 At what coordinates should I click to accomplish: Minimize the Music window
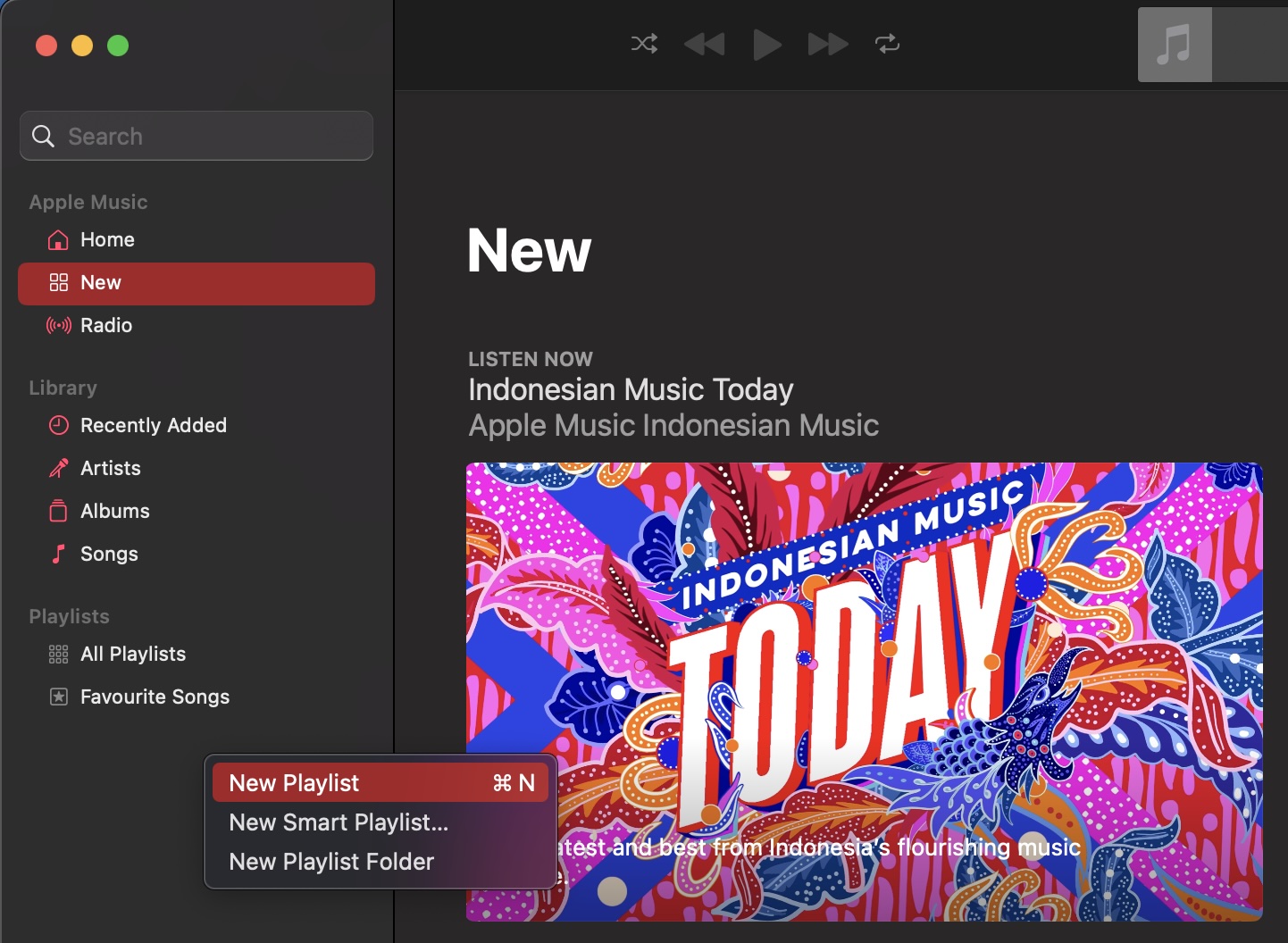(82, 46)
